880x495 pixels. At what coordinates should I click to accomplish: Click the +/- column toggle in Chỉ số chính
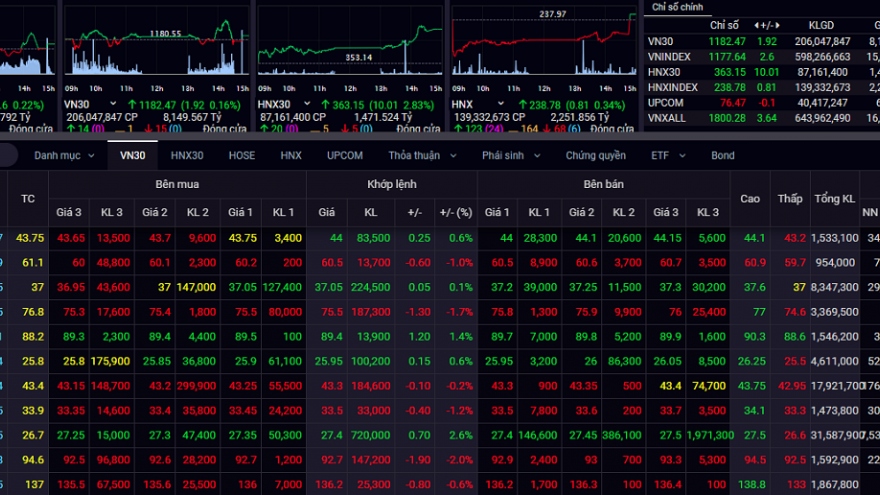click(770, 25)
